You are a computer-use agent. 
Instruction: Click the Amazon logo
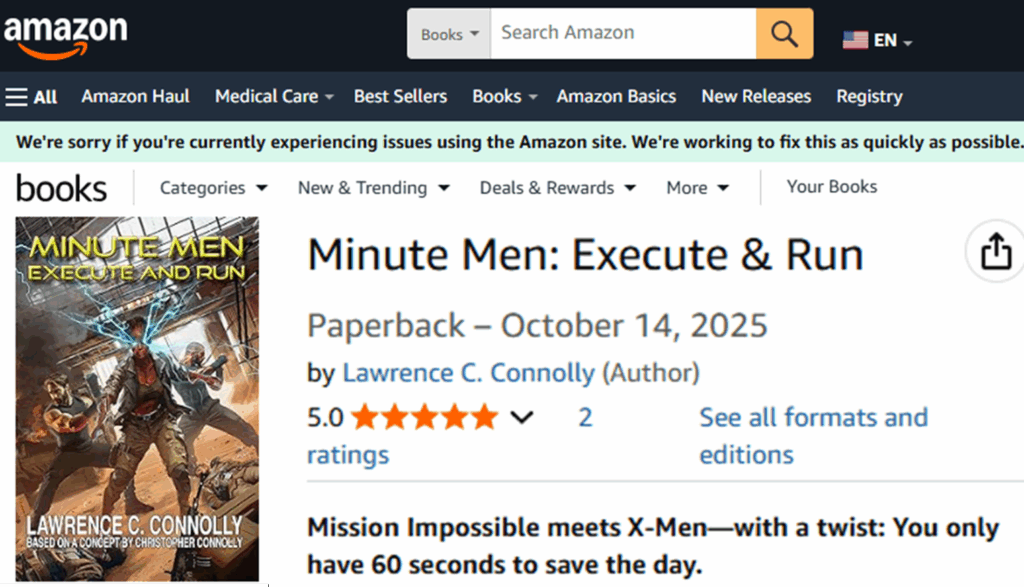pyautogui.click(x=66, y=36)
